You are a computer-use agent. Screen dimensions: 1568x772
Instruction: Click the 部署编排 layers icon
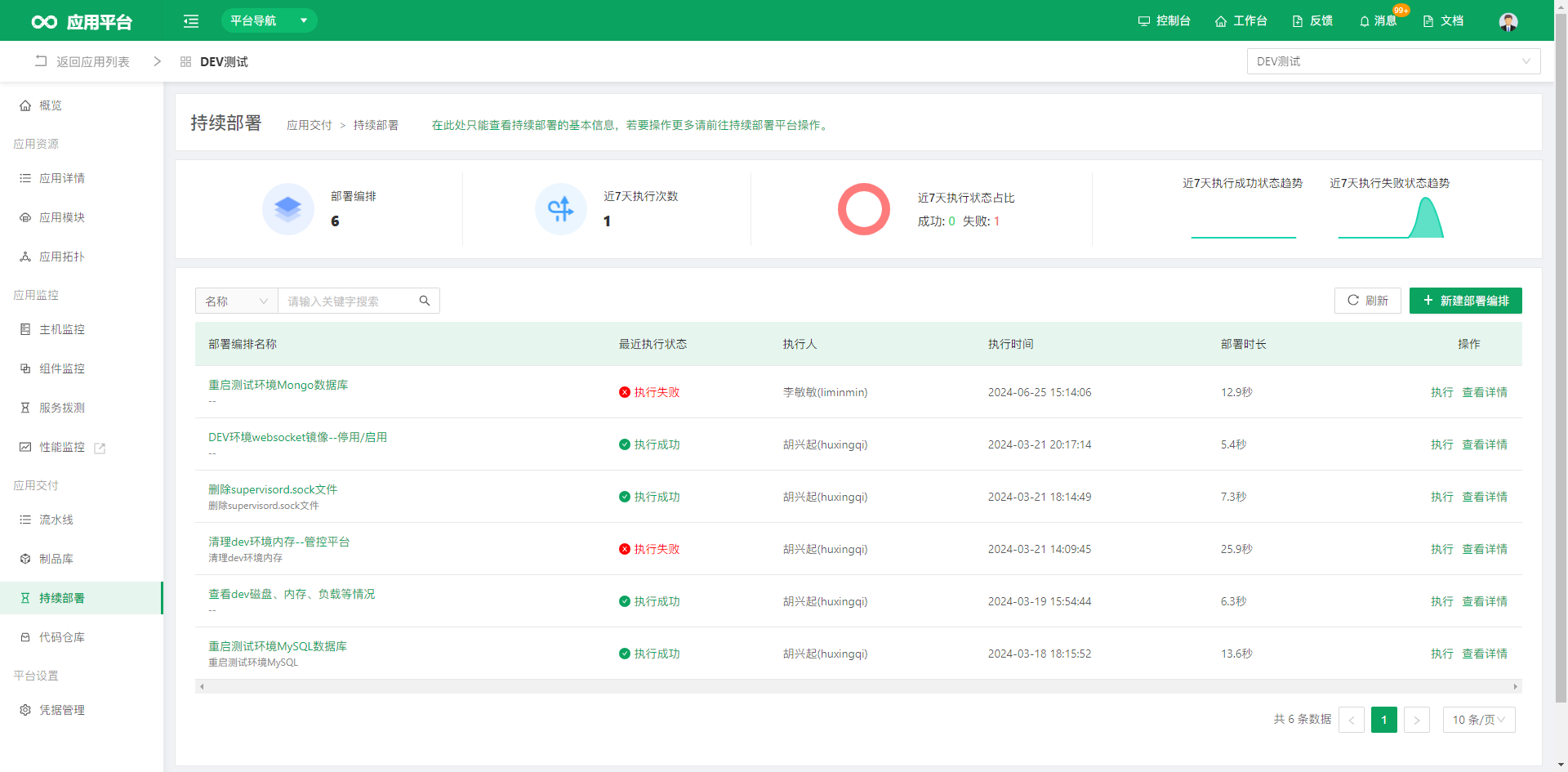pyautogui.click(x=287, y=209)
